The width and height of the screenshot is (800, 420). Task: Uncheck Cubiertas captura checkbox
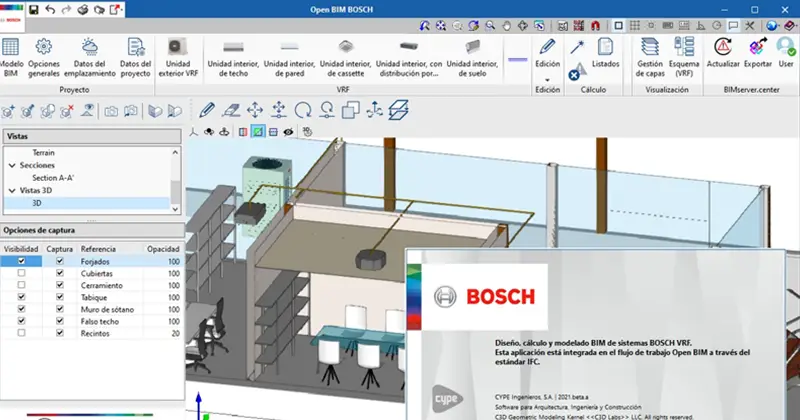[x=60, y=273]
